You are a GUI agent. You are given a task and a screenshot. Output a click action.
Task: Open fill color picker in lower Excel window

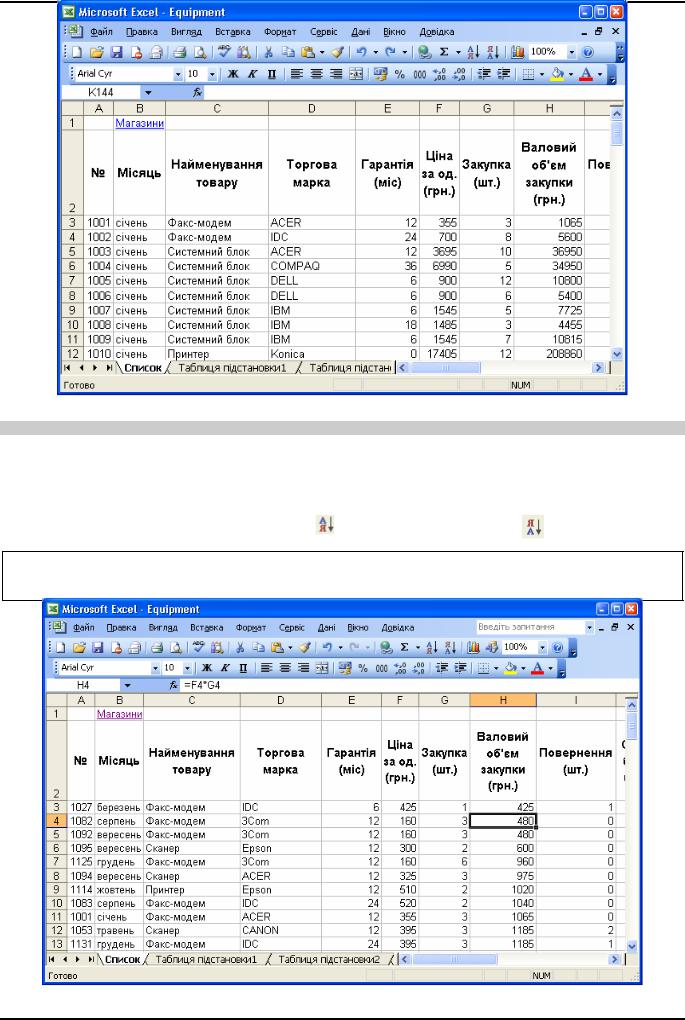pyautogui.click(x=522, y=667)
